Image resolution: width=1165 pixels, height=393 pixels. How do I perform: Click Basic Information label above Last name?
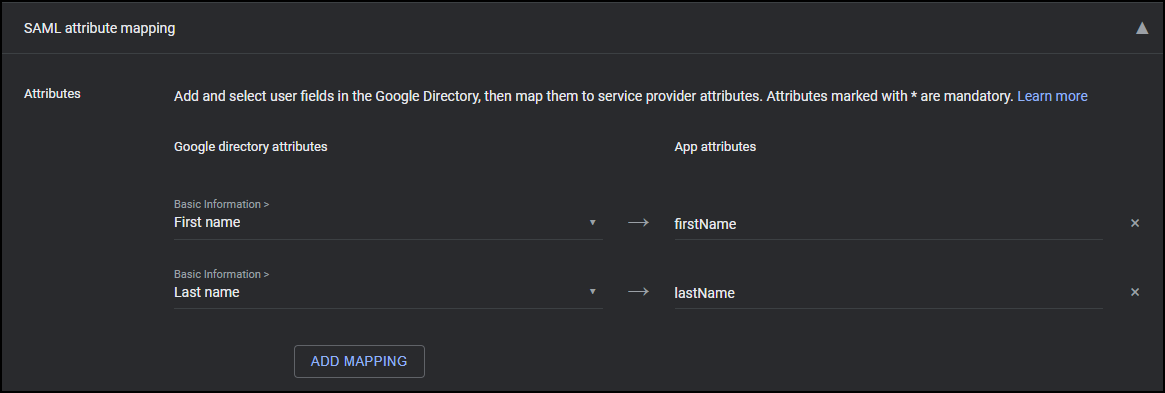tap(221, 274)
